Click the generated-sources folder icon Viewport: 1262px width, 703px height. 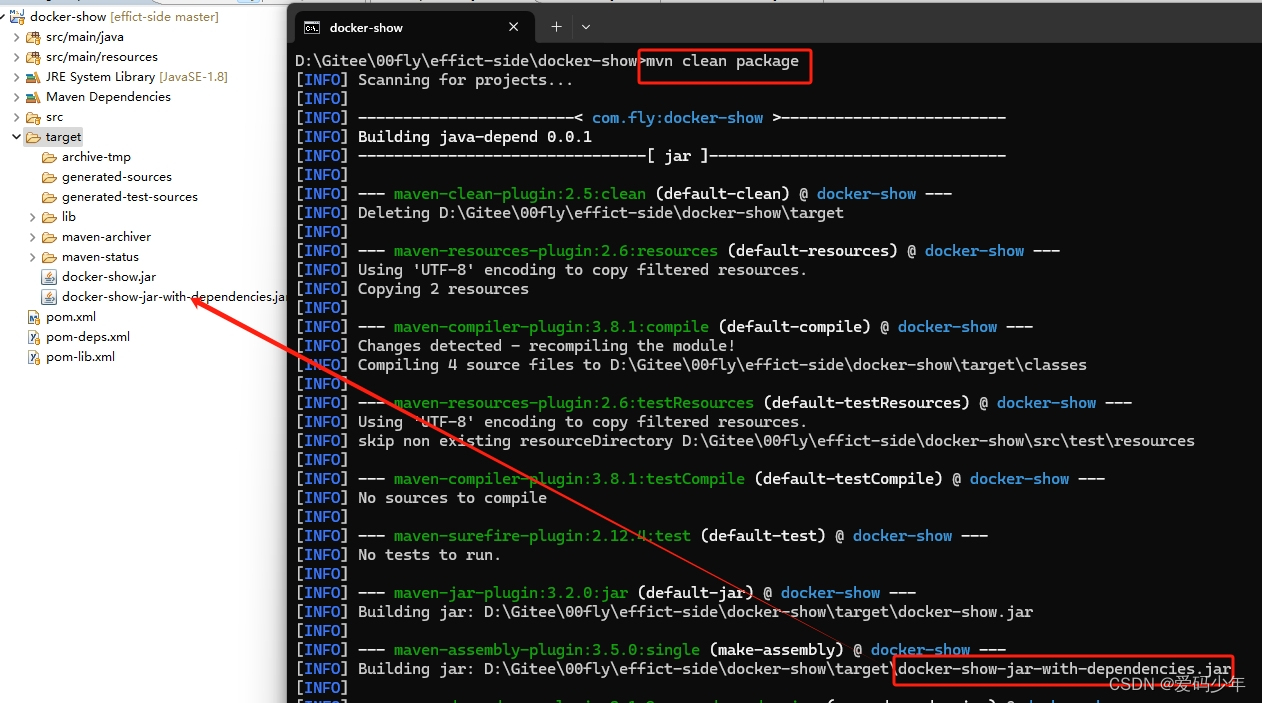point(50,177)
